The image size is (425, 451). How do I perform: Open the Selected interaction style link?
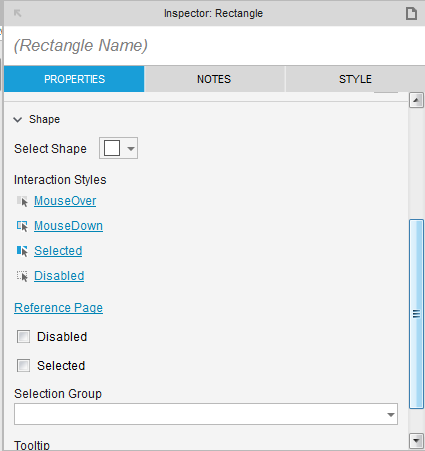point(58,251)
